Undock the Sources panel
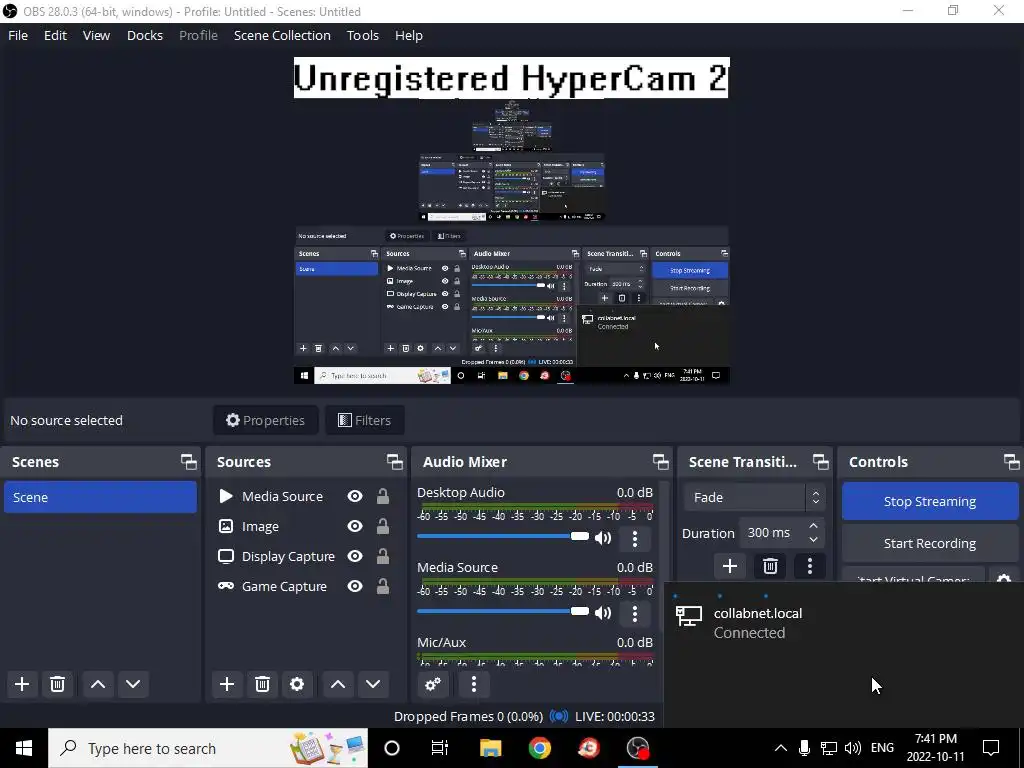Image resolution: width=1024 pixels, height=768 pixels. (394, 462)
